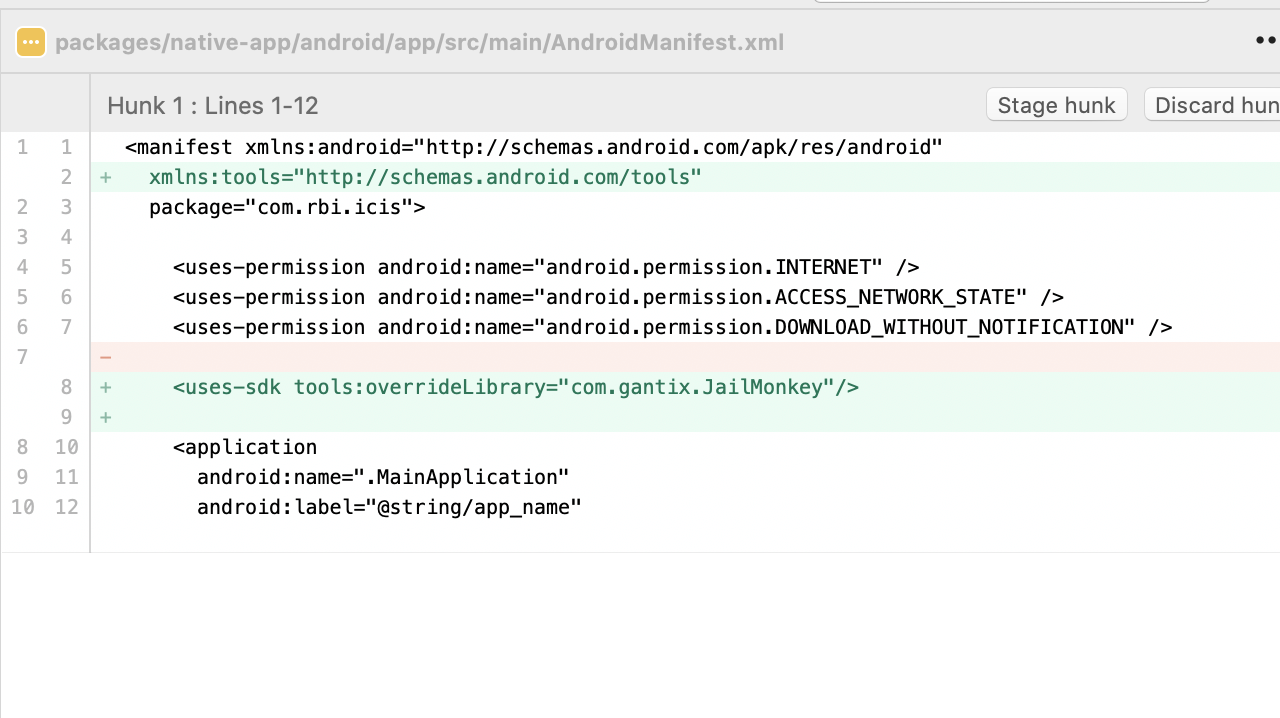This screenshot has width=1280, height=718.
Task: Select the AndroidManifest.xml file path header
Action: point(419,42)
